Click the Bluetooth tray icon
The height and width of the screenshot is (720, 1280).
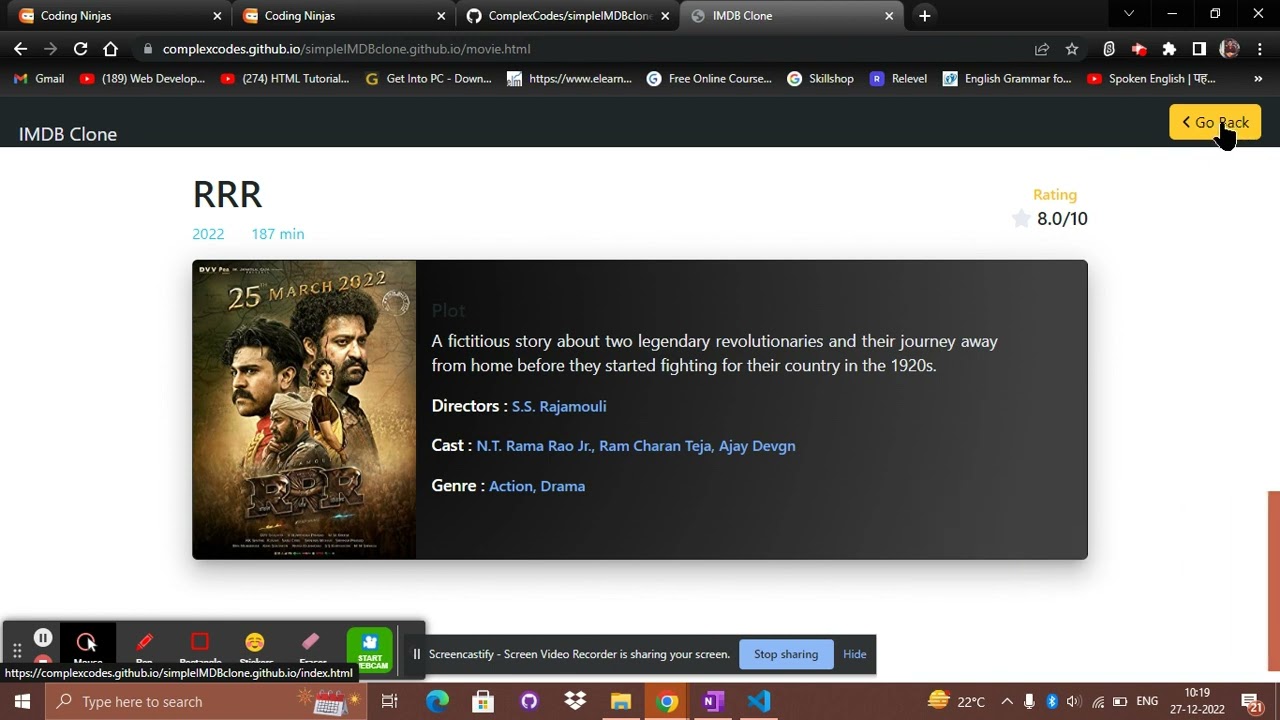click(x=1052, y=702)
